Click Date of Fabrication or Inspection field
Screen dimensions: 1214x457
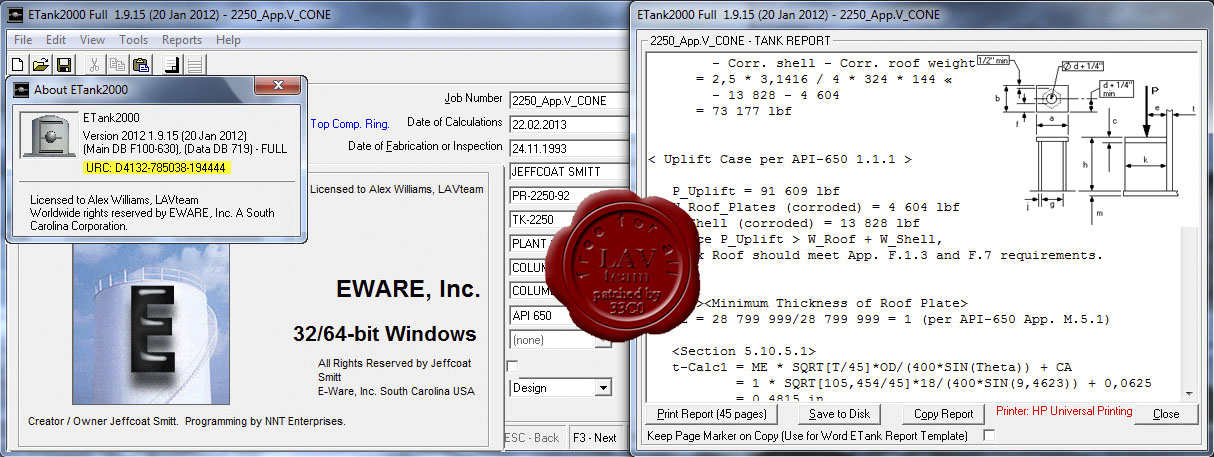[566, 148]
